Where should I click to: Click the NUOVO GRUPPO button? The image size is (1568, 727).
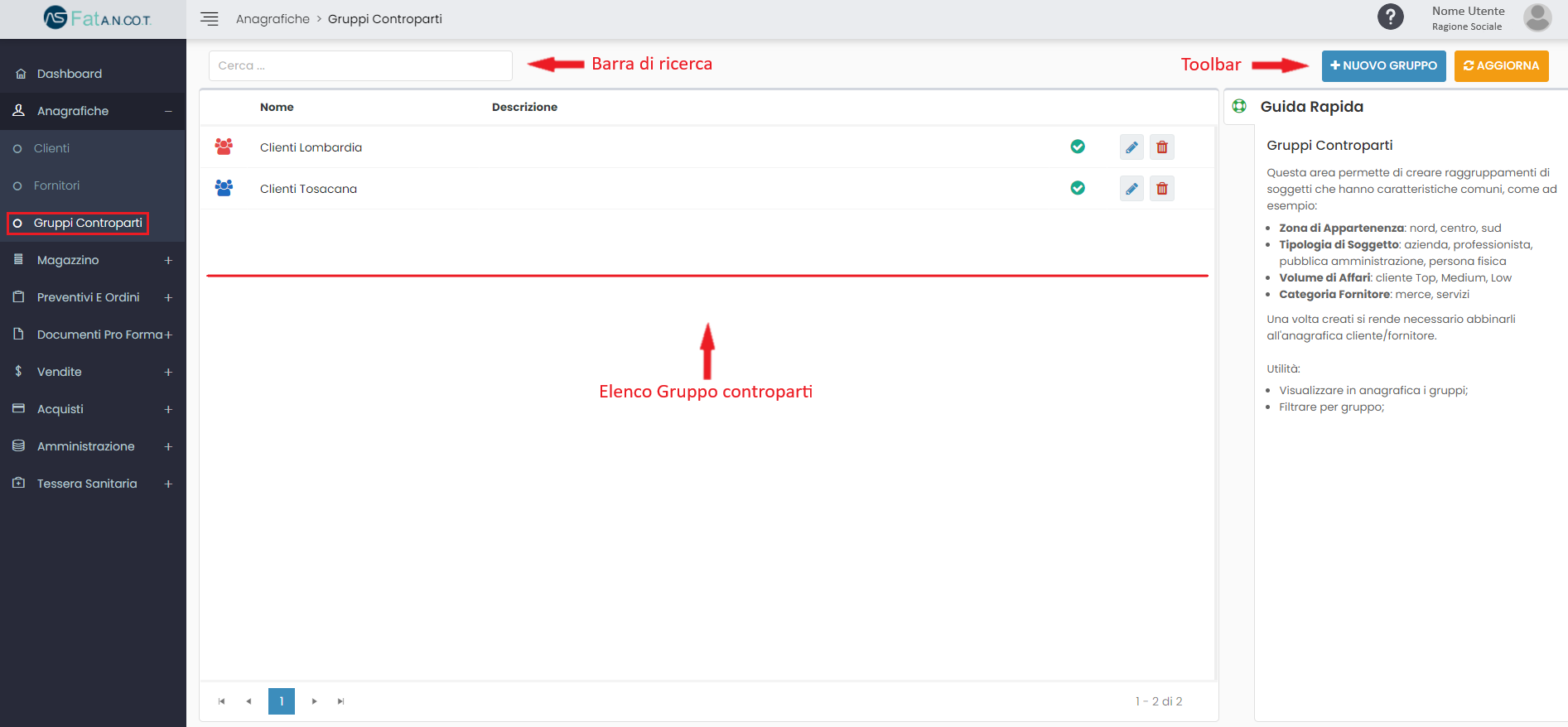point(1383,65)
